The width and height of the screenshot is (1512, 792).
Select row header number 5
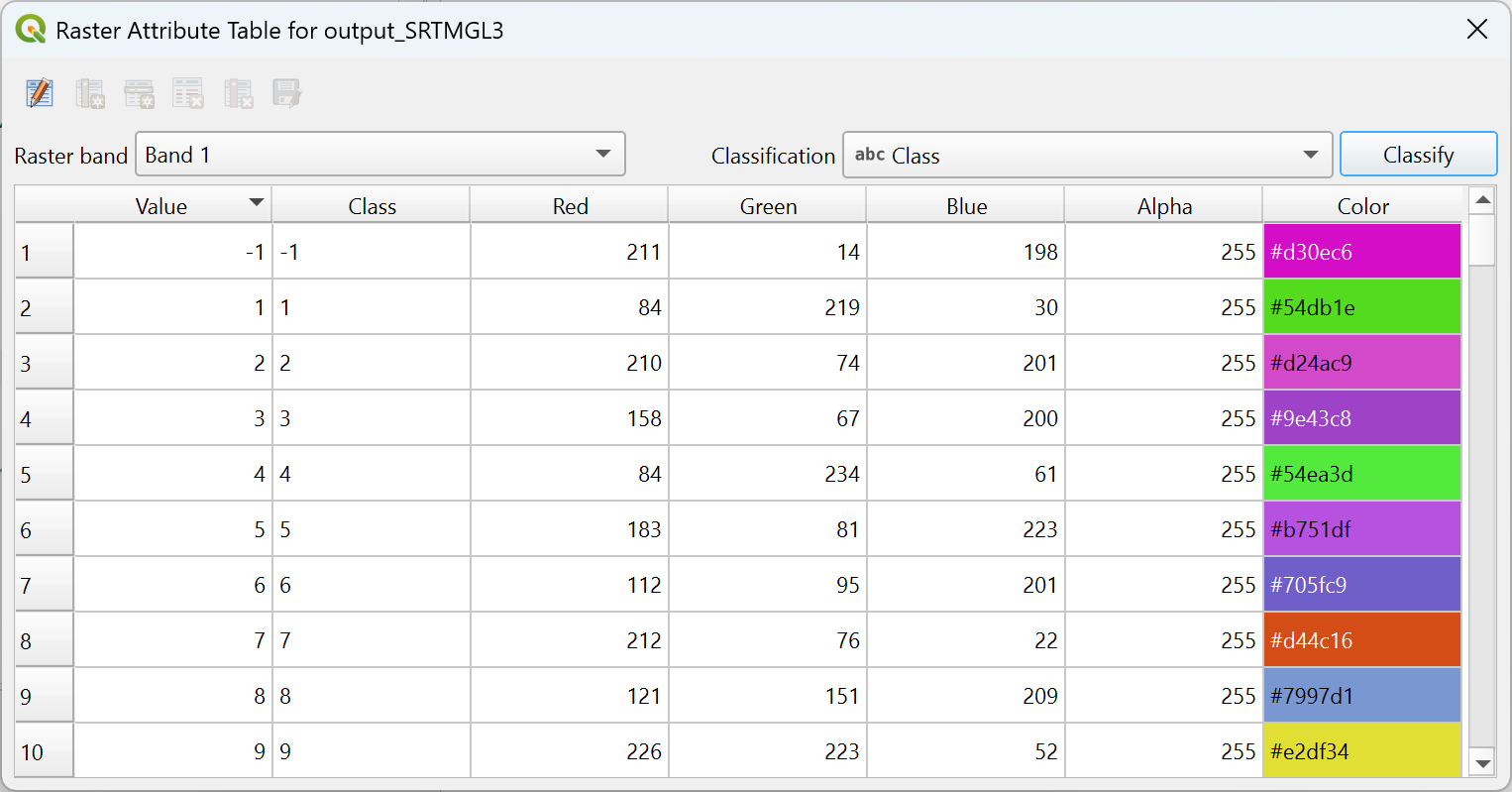tap(44, 475)
